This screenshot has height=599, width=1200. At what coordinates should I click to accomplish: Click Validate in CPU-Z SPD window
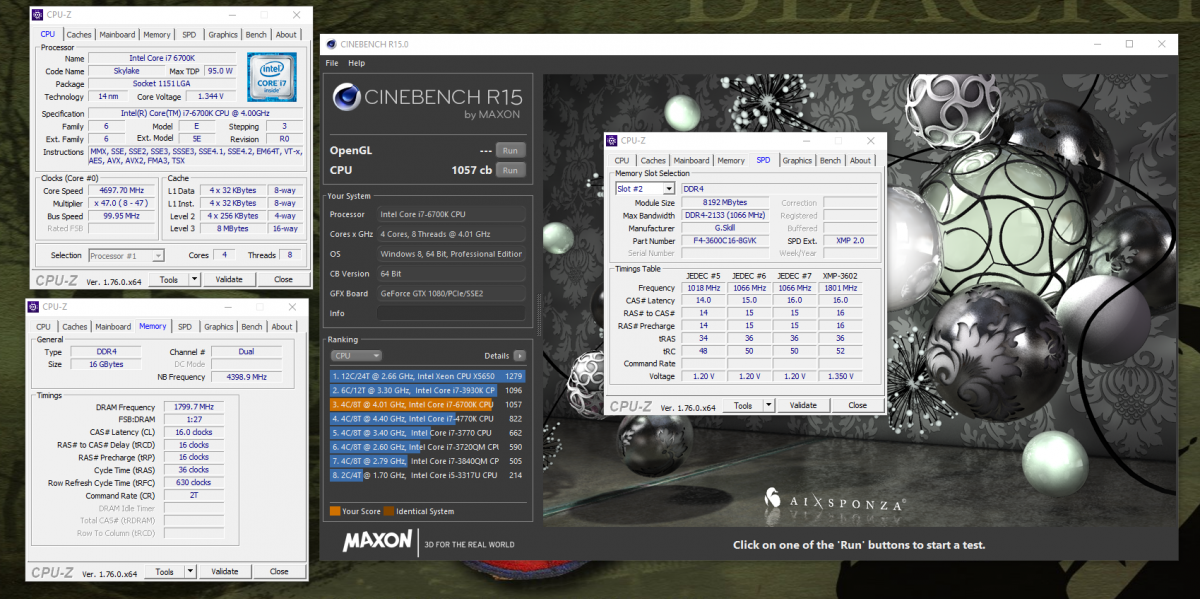[803, 405]
